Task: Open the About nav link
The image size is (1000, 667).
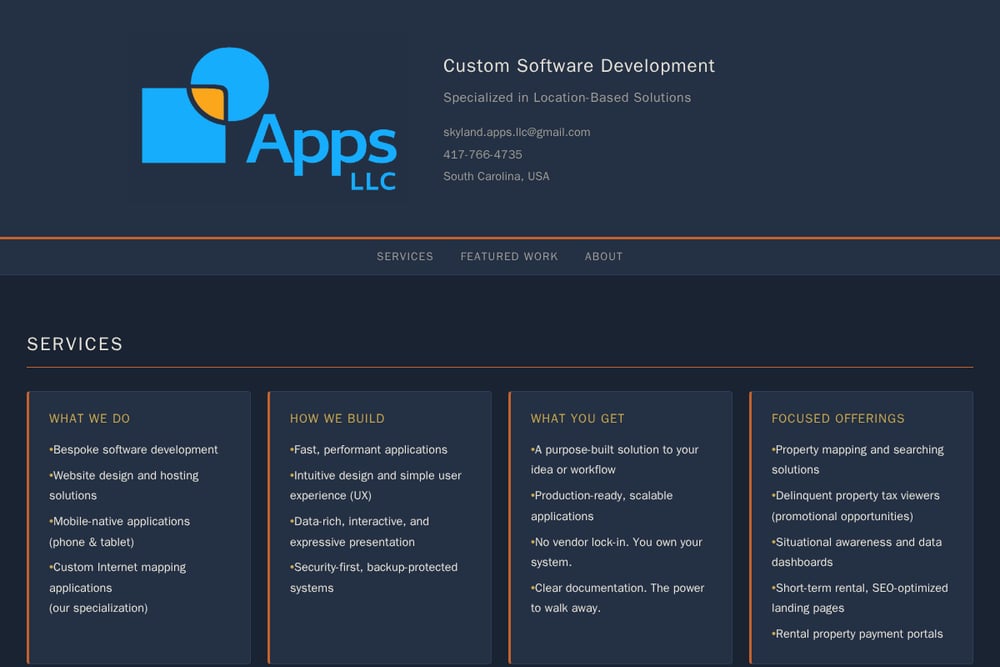Action: (603, 256)
